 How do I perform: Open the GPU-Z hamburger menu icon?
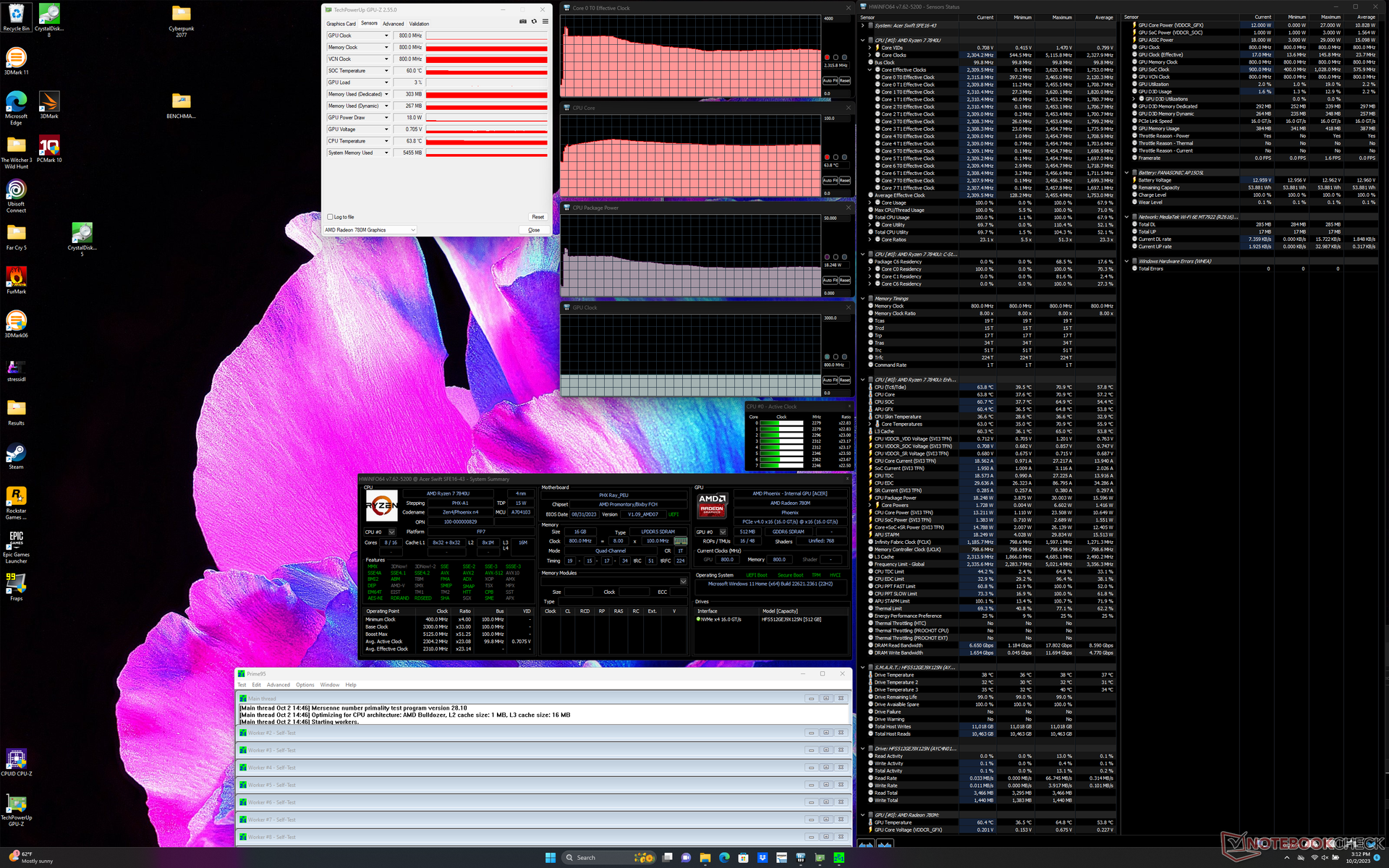pyautogui.click(x=545, y=22)
